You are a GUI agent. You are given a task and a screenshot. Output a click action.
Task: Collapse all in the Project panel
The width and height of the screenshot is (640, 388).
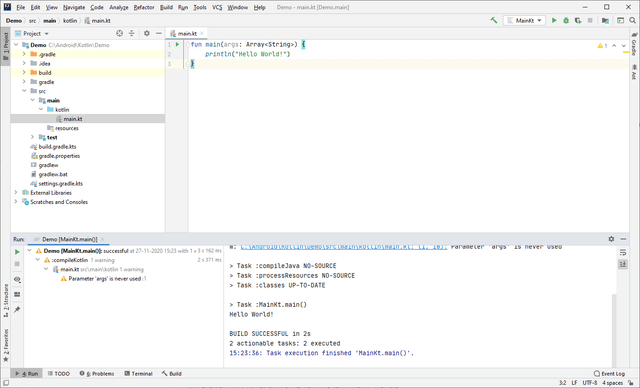click(x=131, y=33)
